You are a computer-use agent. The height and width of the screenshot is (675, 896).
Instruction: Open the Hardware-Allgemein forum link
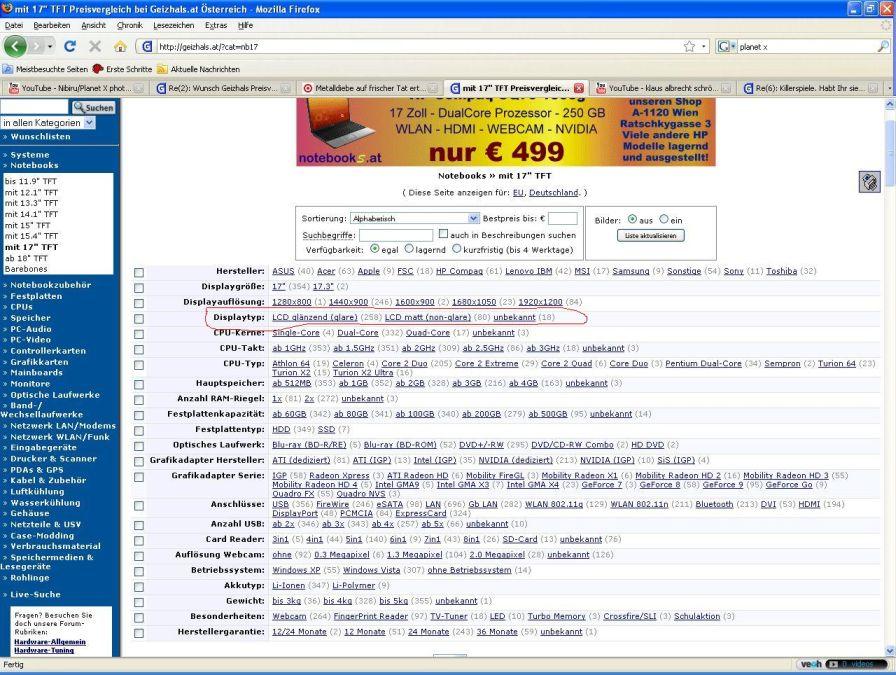(50, 642)
